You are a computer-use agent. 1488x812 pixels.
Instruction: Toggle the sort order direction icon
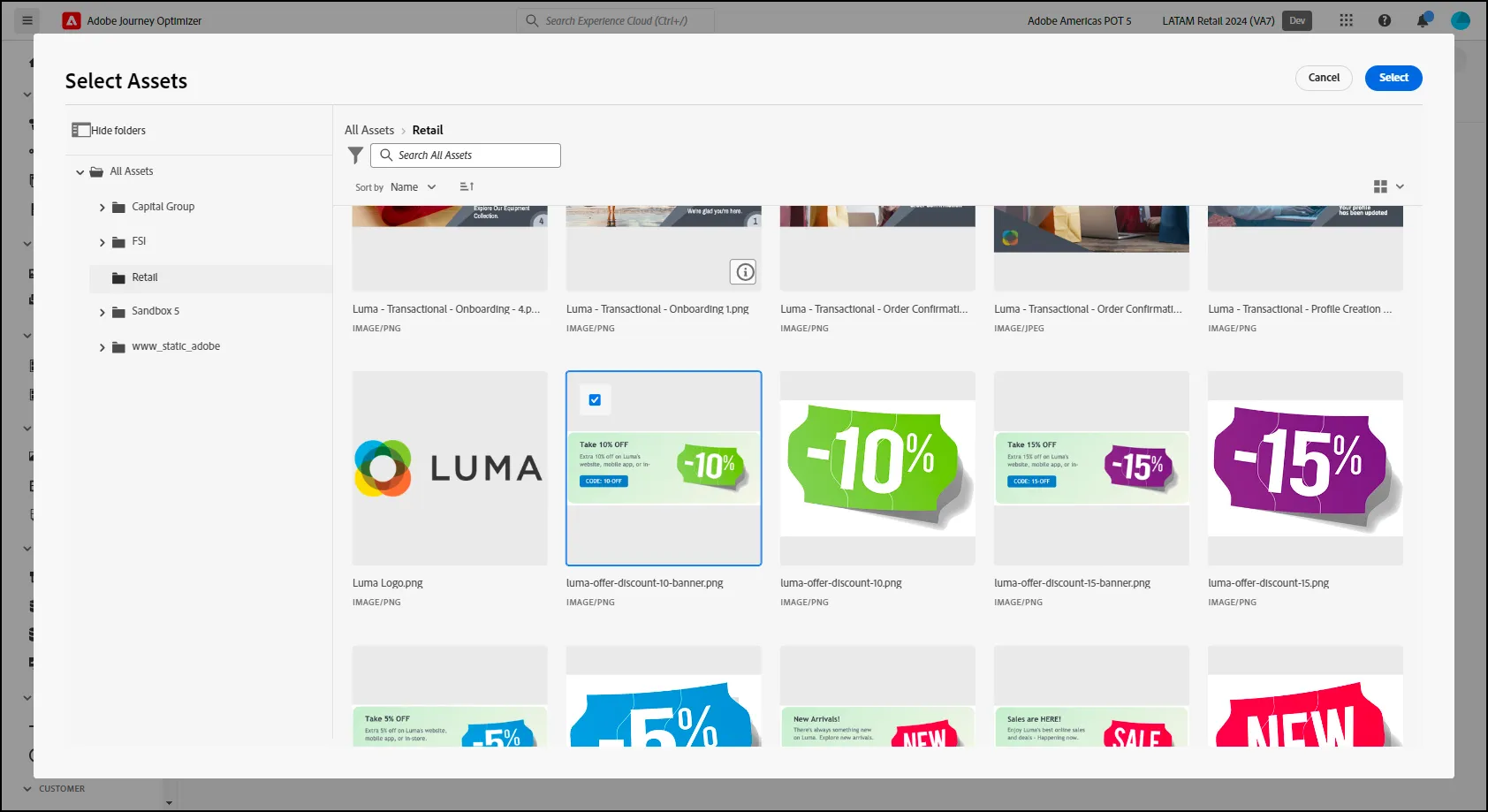pos(467,186)
